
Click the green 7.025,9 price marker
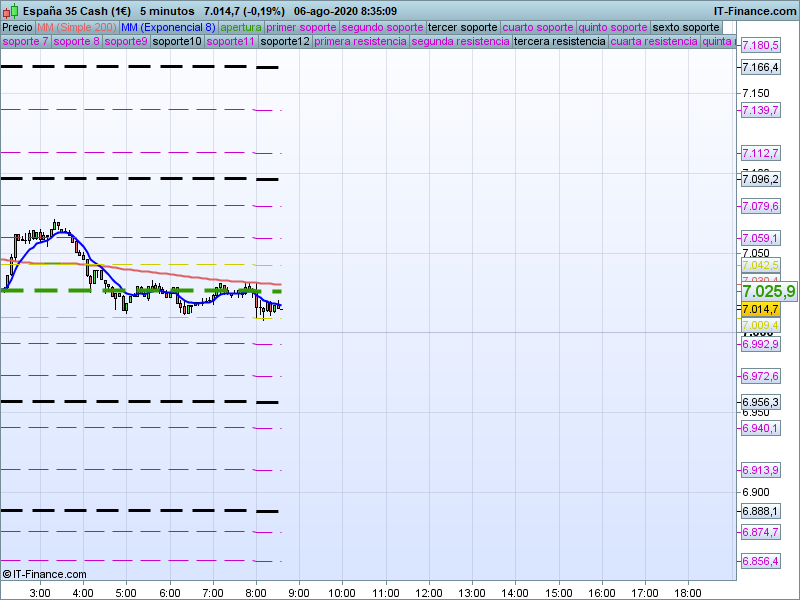tap(768, 291)
